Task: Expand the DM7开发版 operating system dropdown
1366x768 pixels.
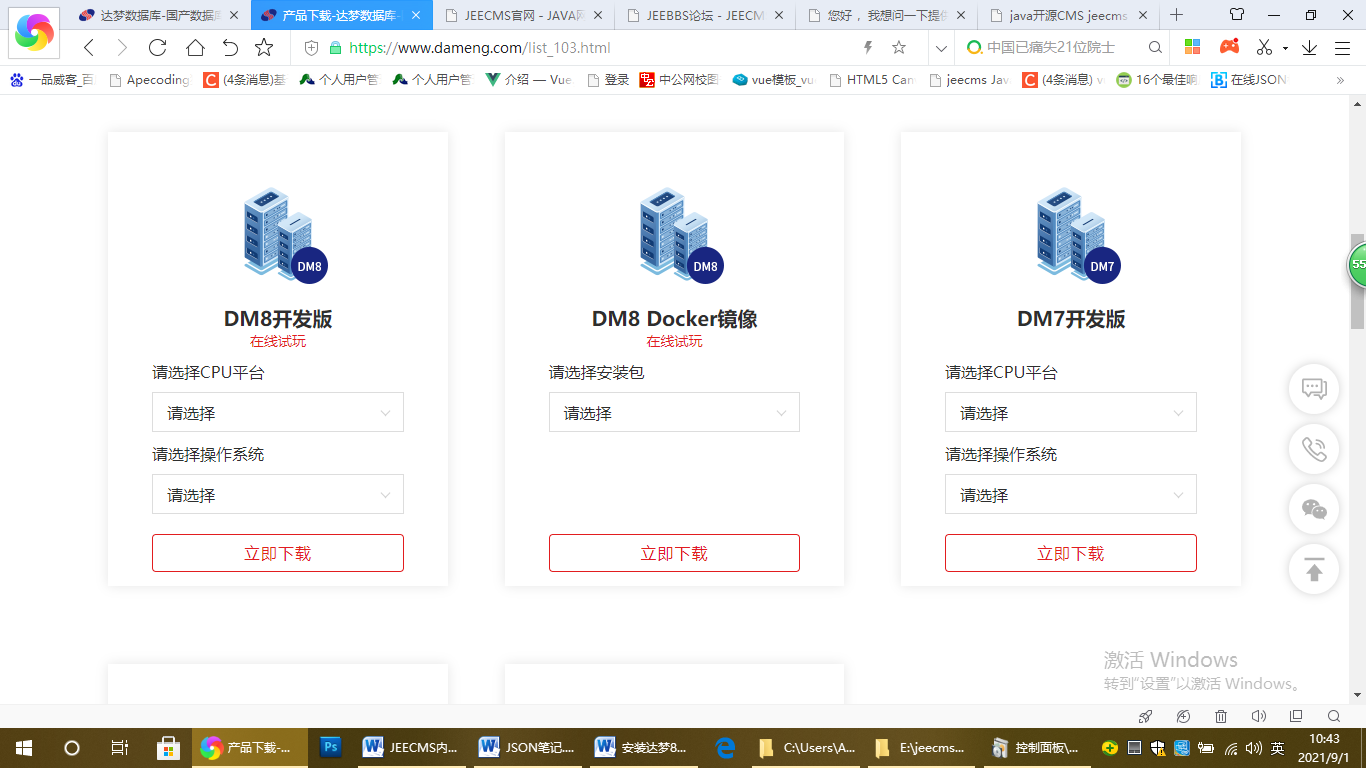Action: 1071,494
